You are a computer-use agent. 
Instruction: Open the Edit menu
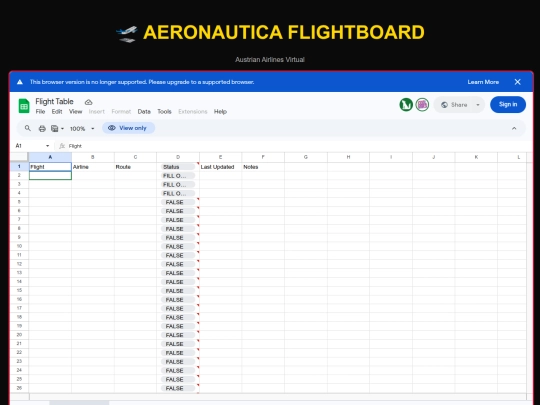pos(57,112)
